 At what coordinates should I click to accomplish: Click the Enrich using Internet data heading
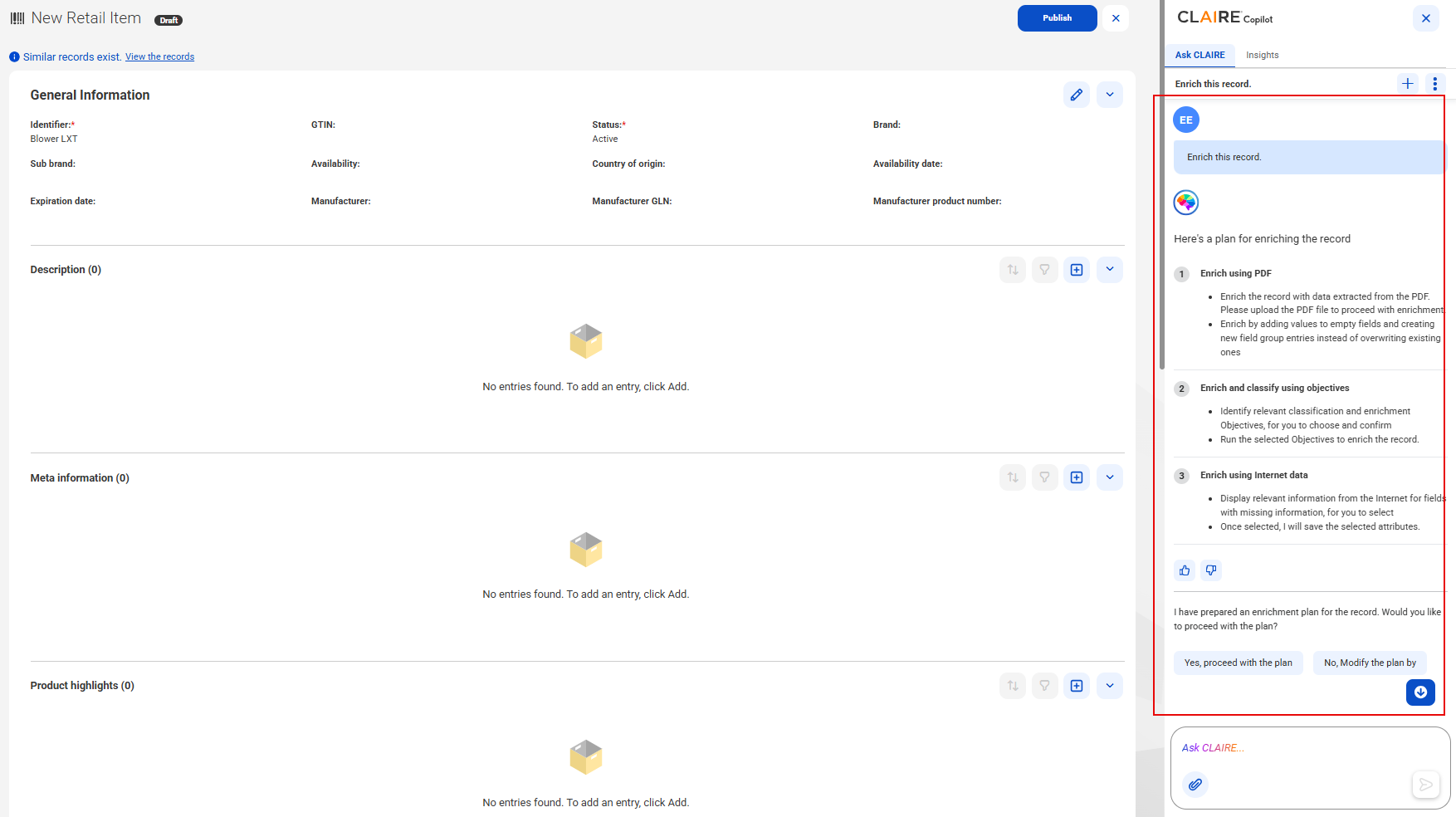(x=1253, y=475)
